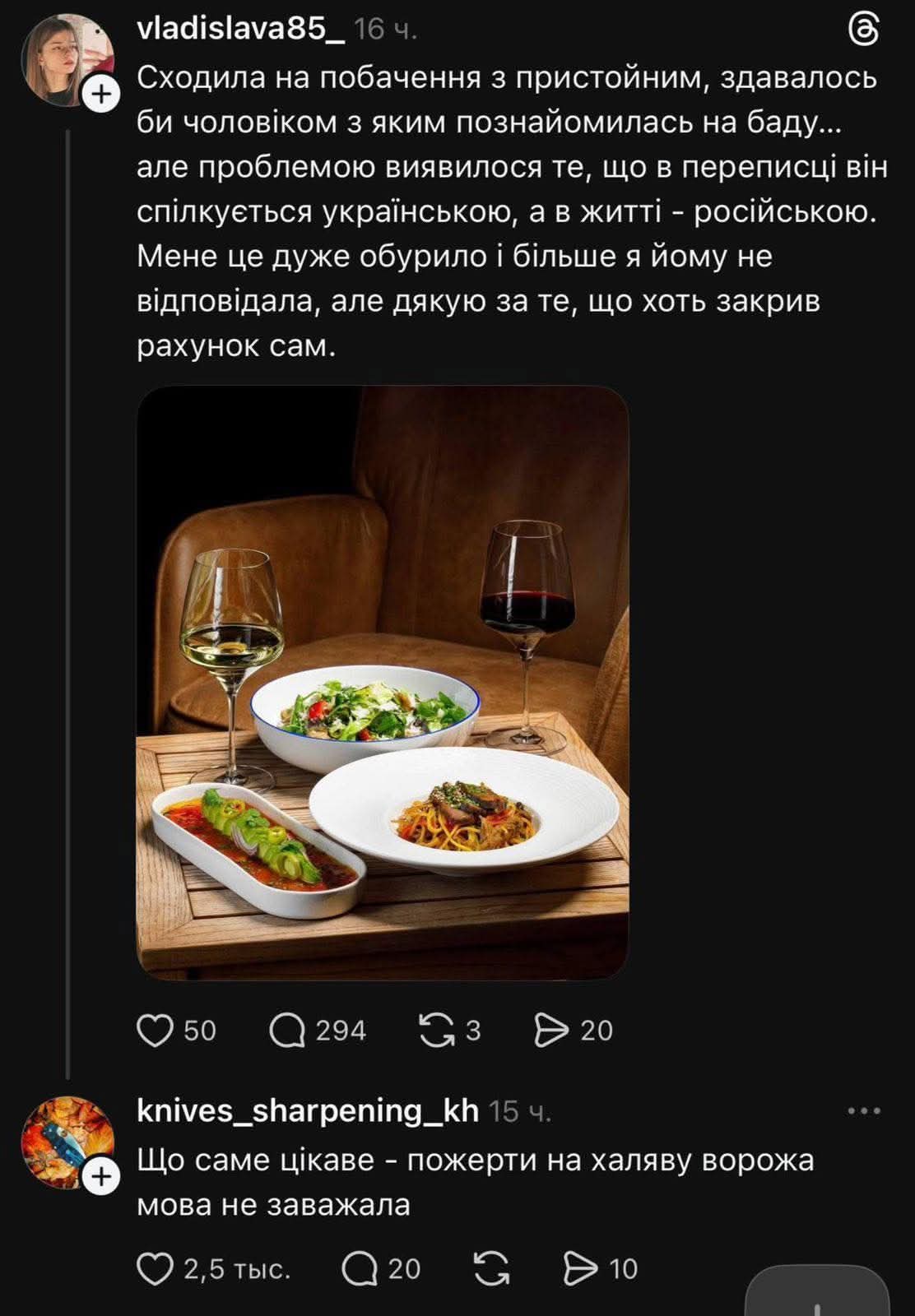The image size is (915, 1316).
Task: Share the vladislava85_ post
Action: click(551, 1030)
